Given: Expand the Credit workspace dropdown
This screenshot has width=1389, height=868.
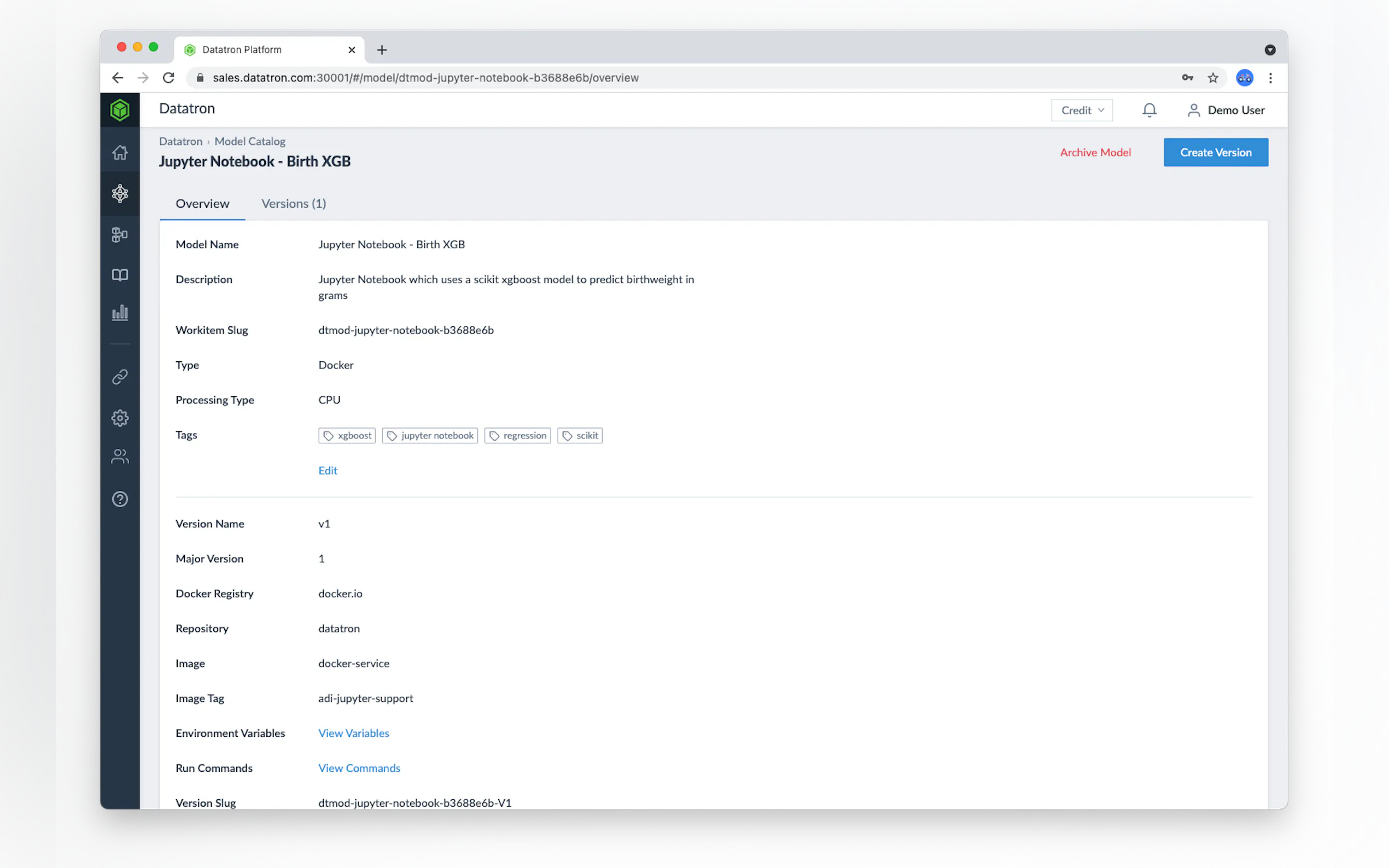Looking at the screenshot, I should click(x=1081, y=110).
